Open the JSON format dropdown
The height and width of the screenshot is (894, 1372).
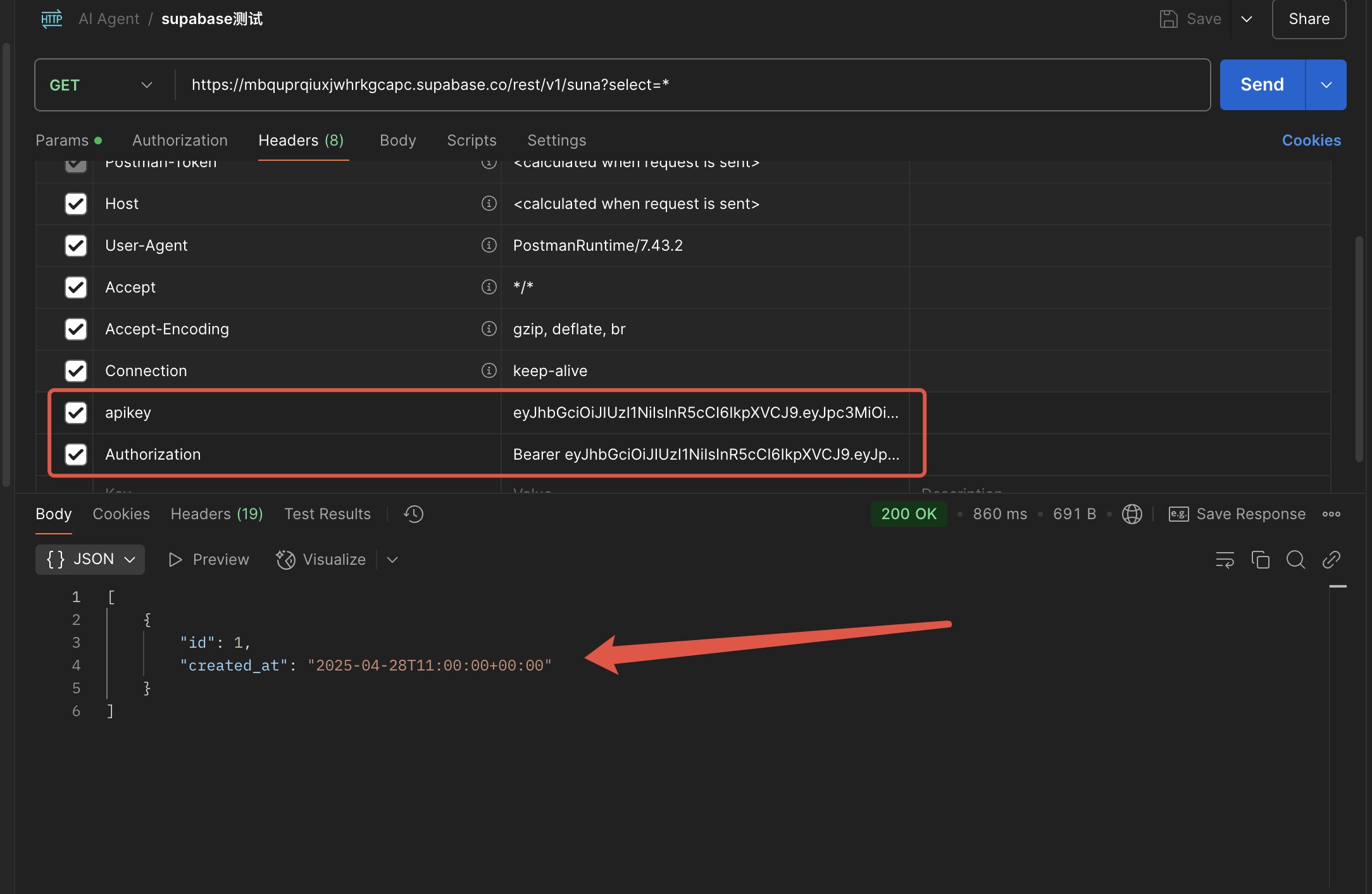point(90,560)
